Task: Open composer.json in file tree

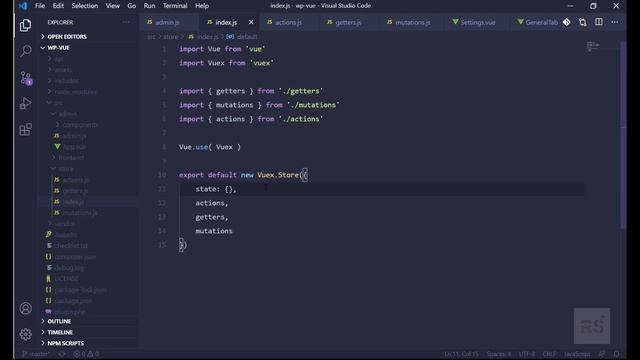Action: (x=75, y=257)
